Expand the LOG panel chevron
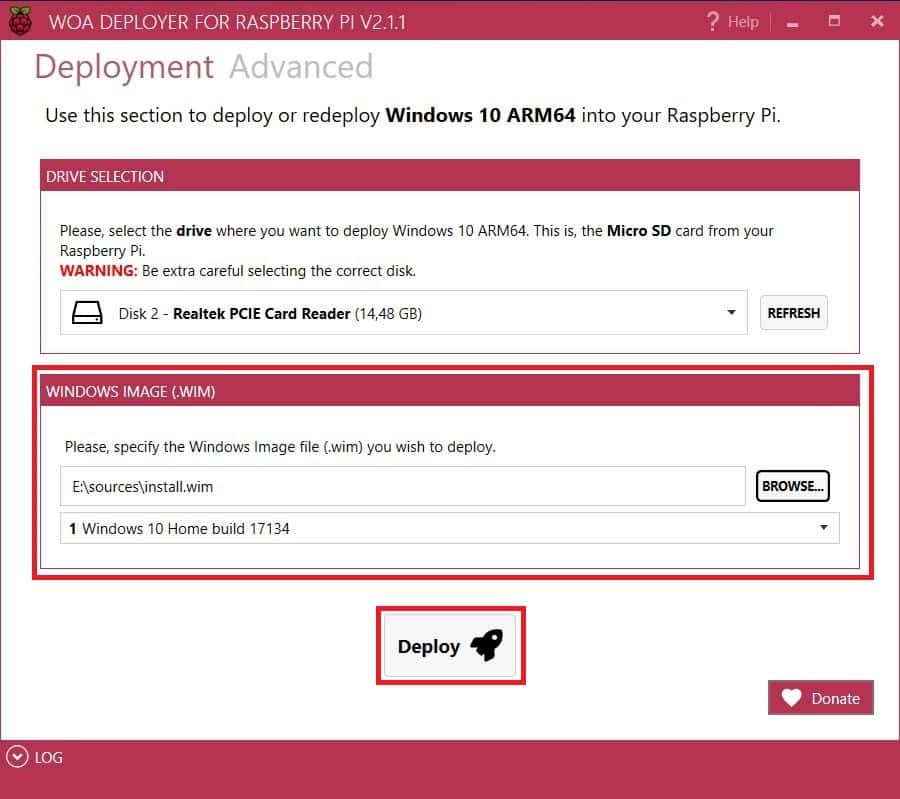The image size is (900, 799). (x=17, y=757)
